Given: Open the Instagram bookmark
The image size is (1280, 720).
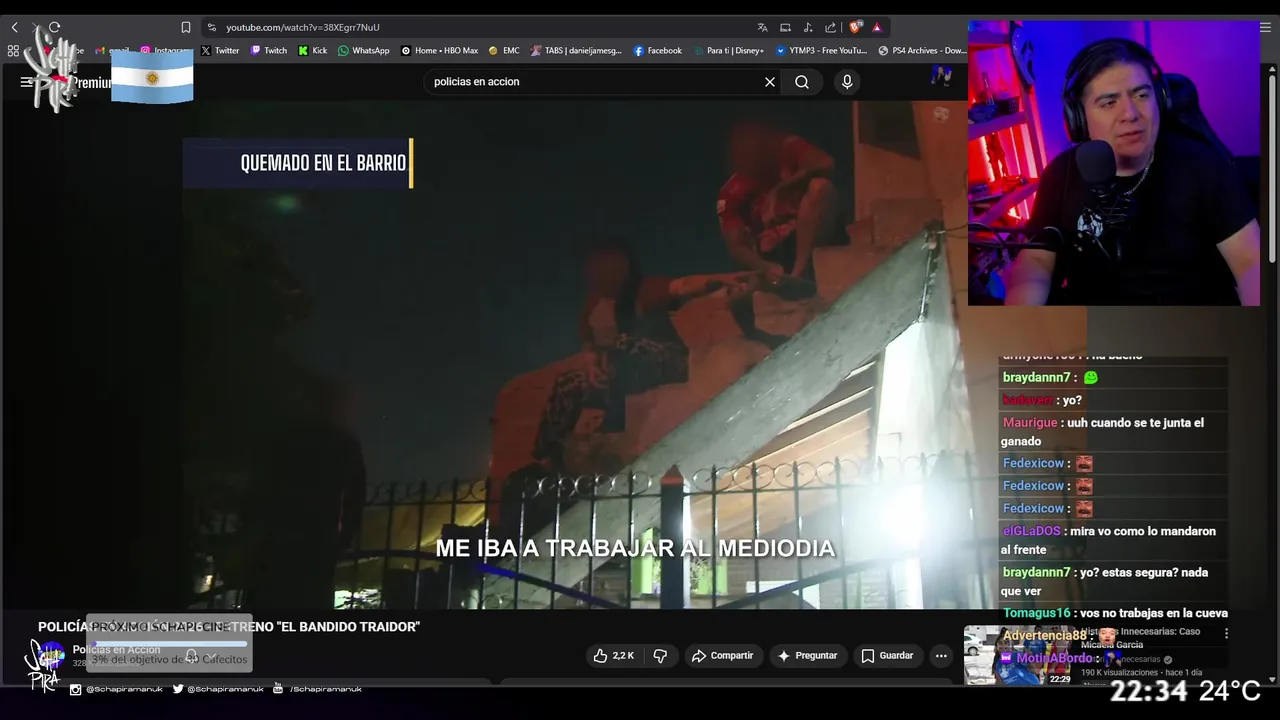Looking at the screenshot, I should point(165,50).
